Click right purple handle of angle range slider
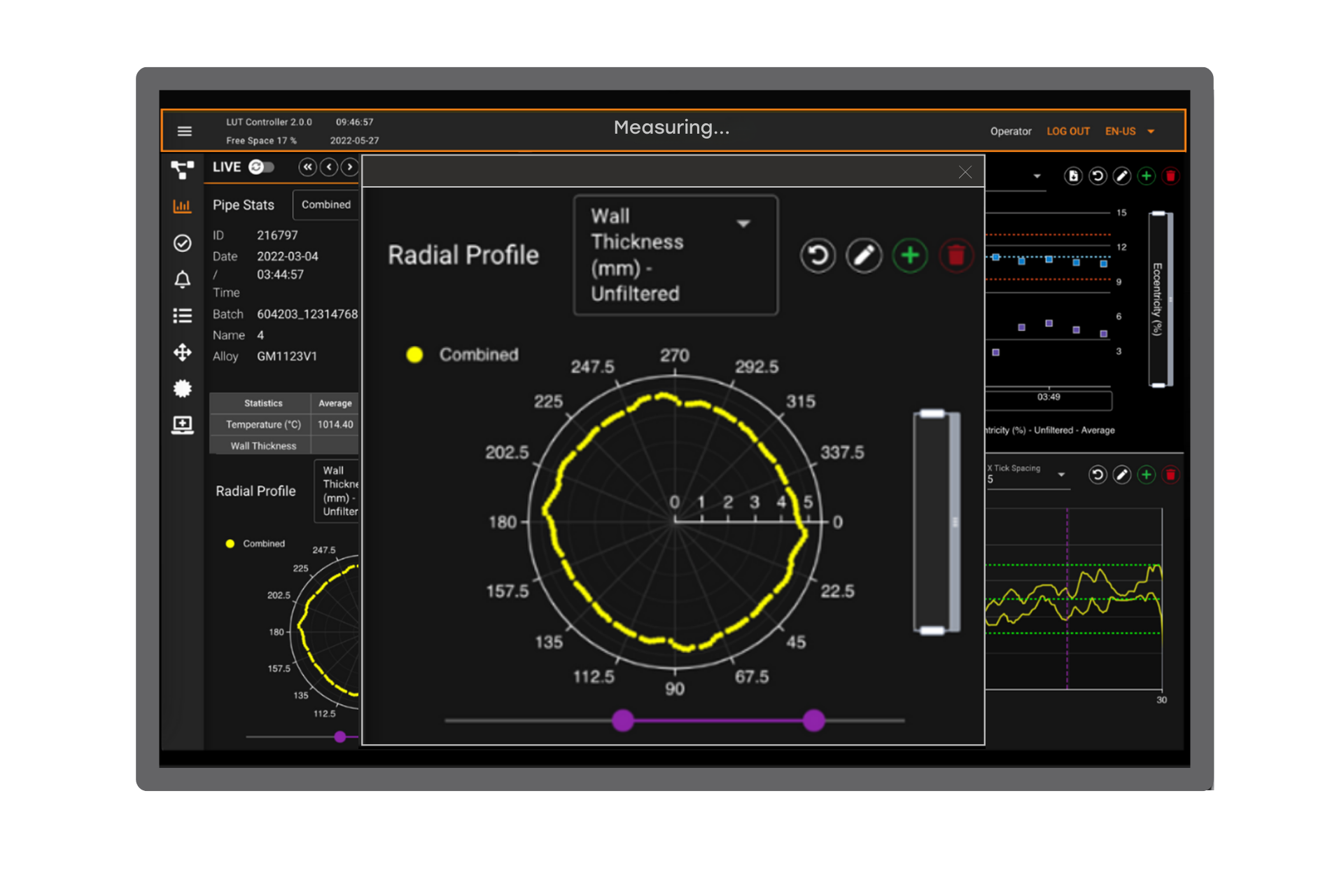 click(x=813, y=720)
